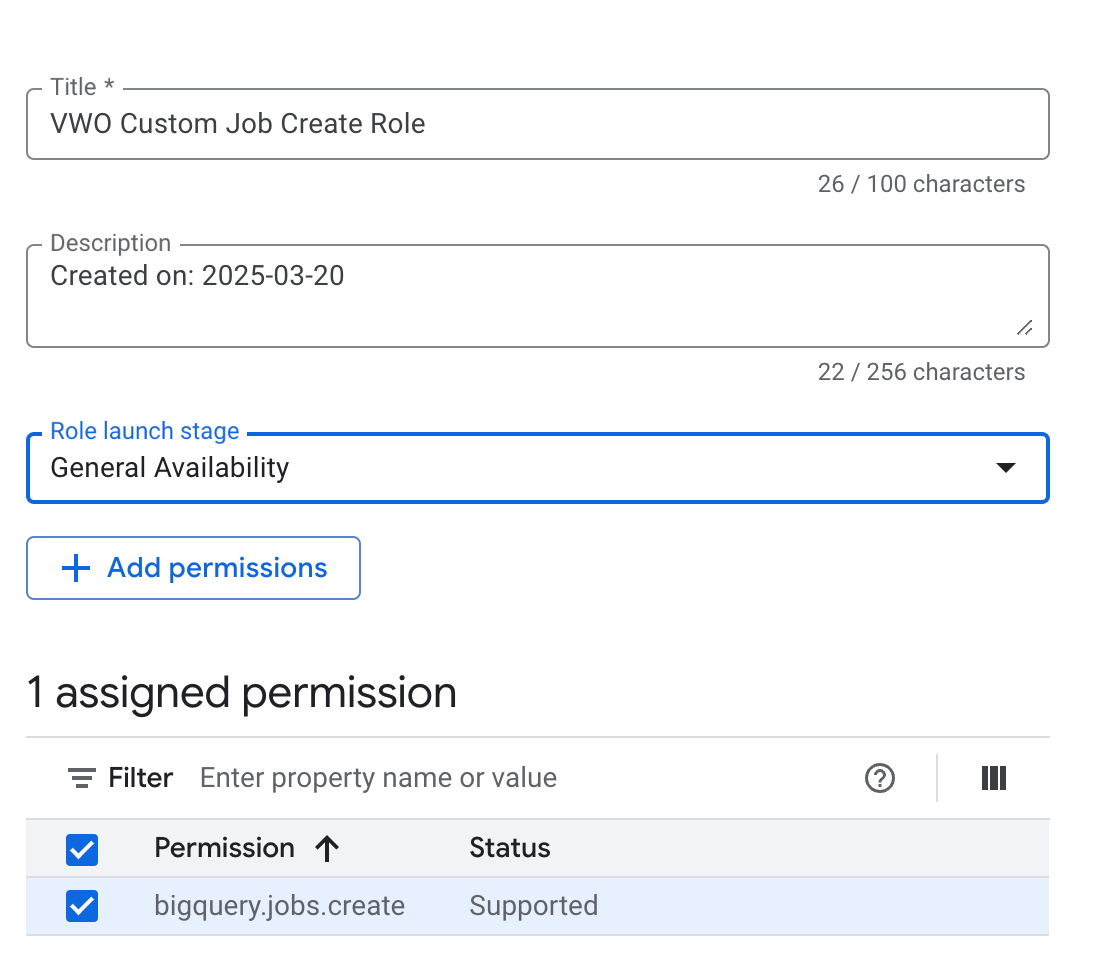
Task: Toggle the select-all permissions checkbox
Action: (82, 849)
